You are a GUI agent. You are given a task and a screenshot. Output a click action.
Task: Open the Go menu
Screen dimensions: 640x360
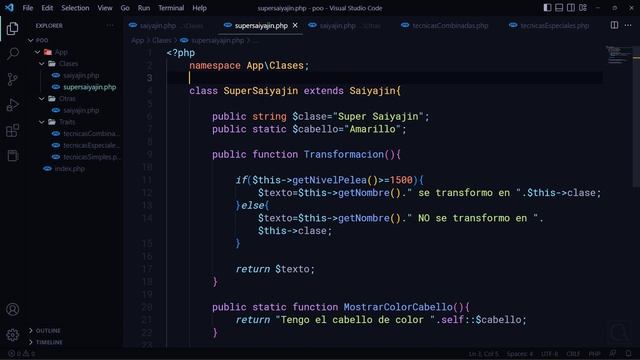click(x=125, y=8)
